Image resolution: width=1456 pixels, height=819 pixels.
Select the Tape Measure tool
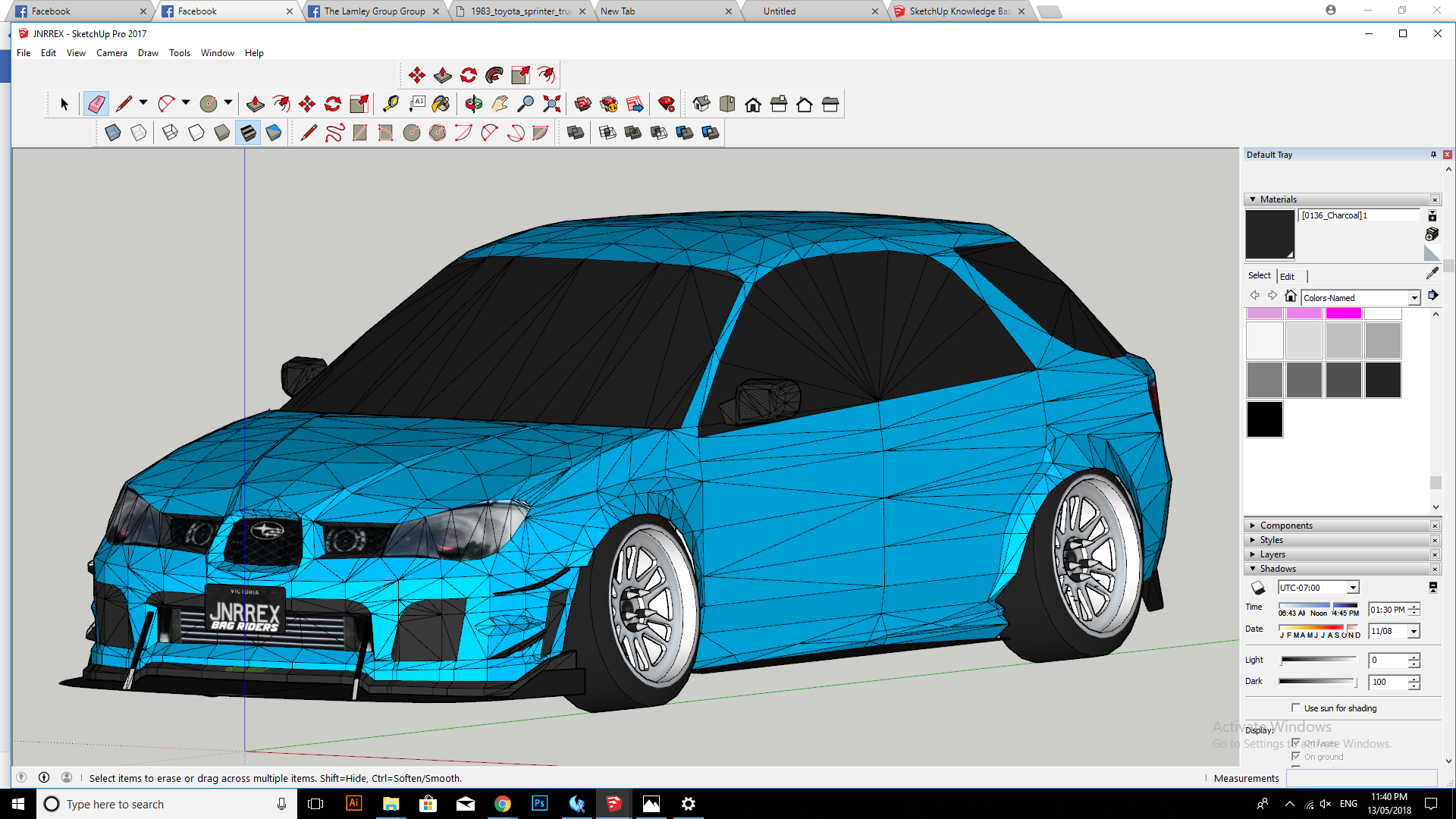click(x=392, y=104)
